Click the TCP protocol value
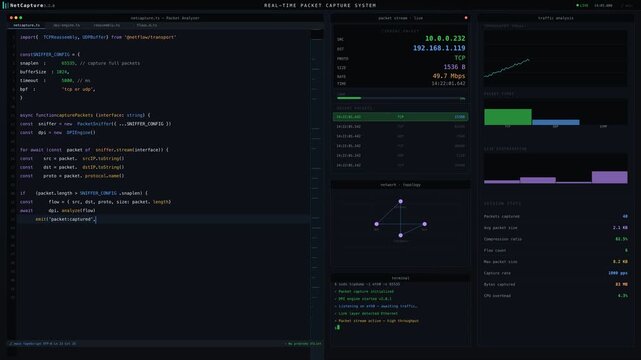 coord(460,58)
